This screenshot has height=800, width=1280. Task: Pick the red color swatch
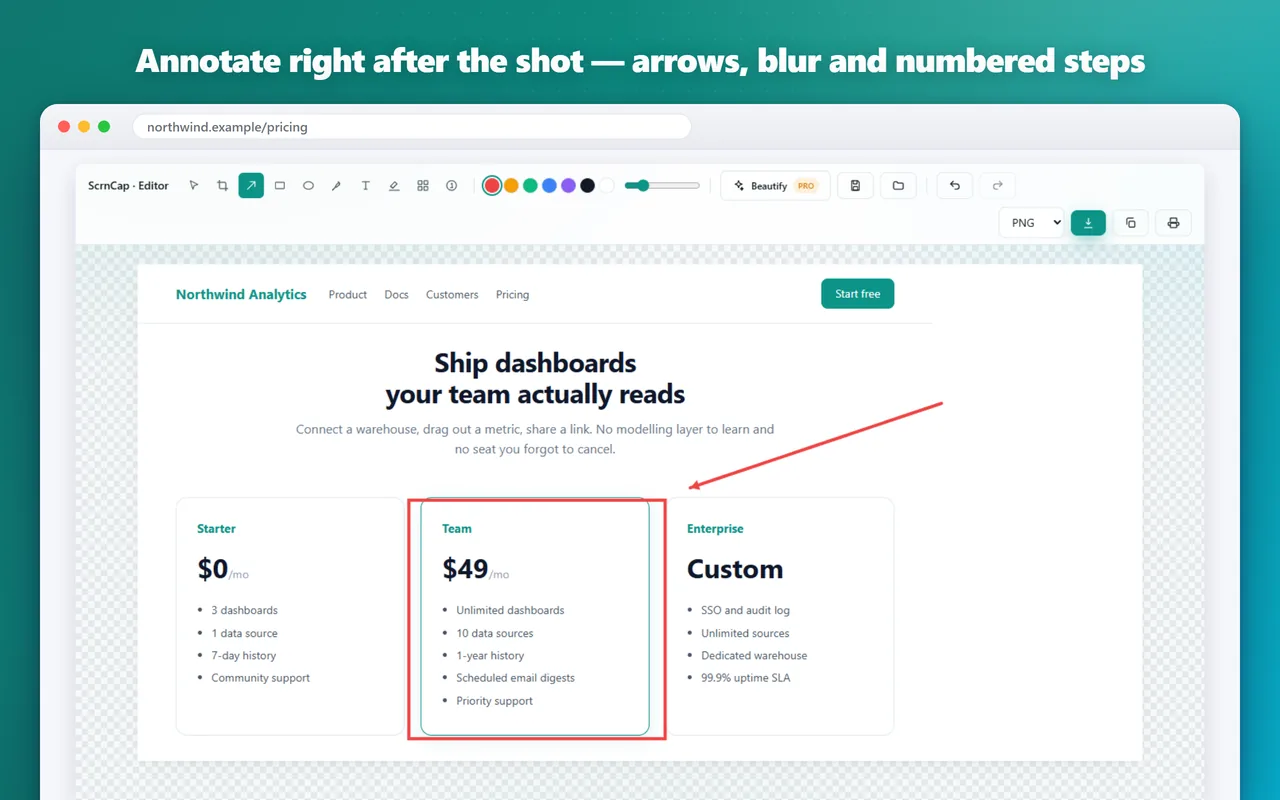coord(492,185)
